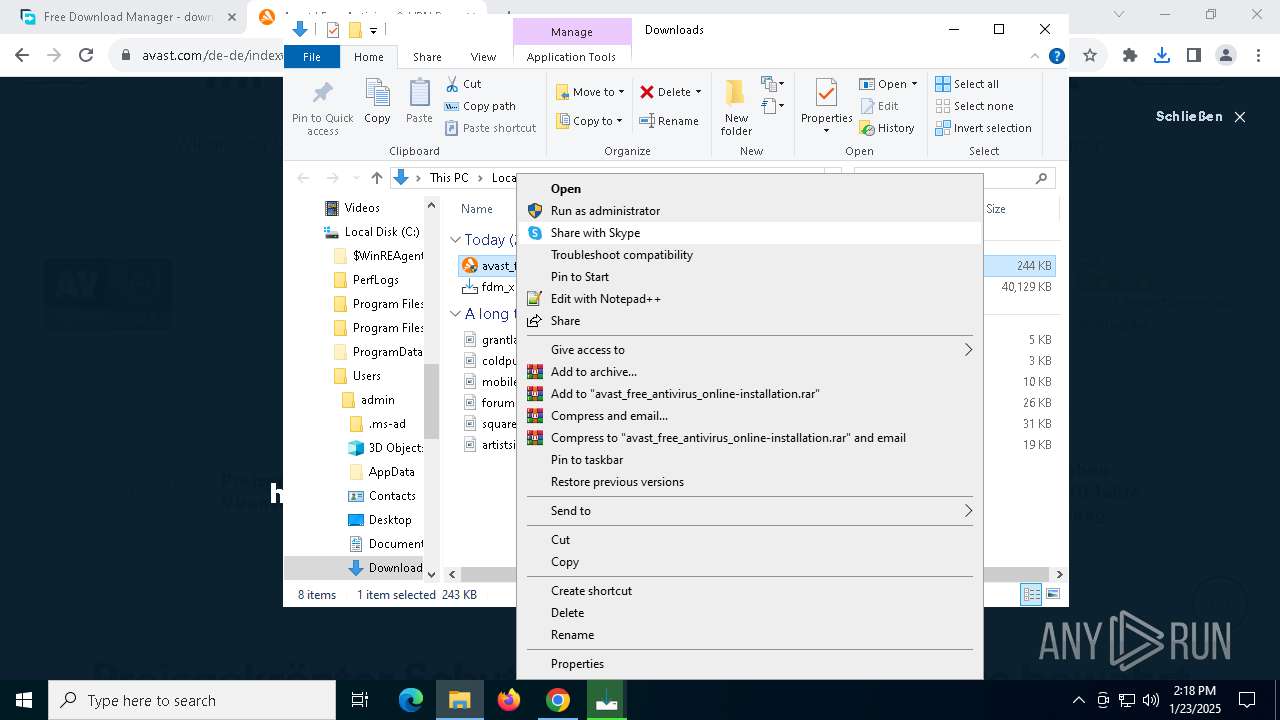
Task: Switch to the Share ribbon tab
Action: coord(427,57)
